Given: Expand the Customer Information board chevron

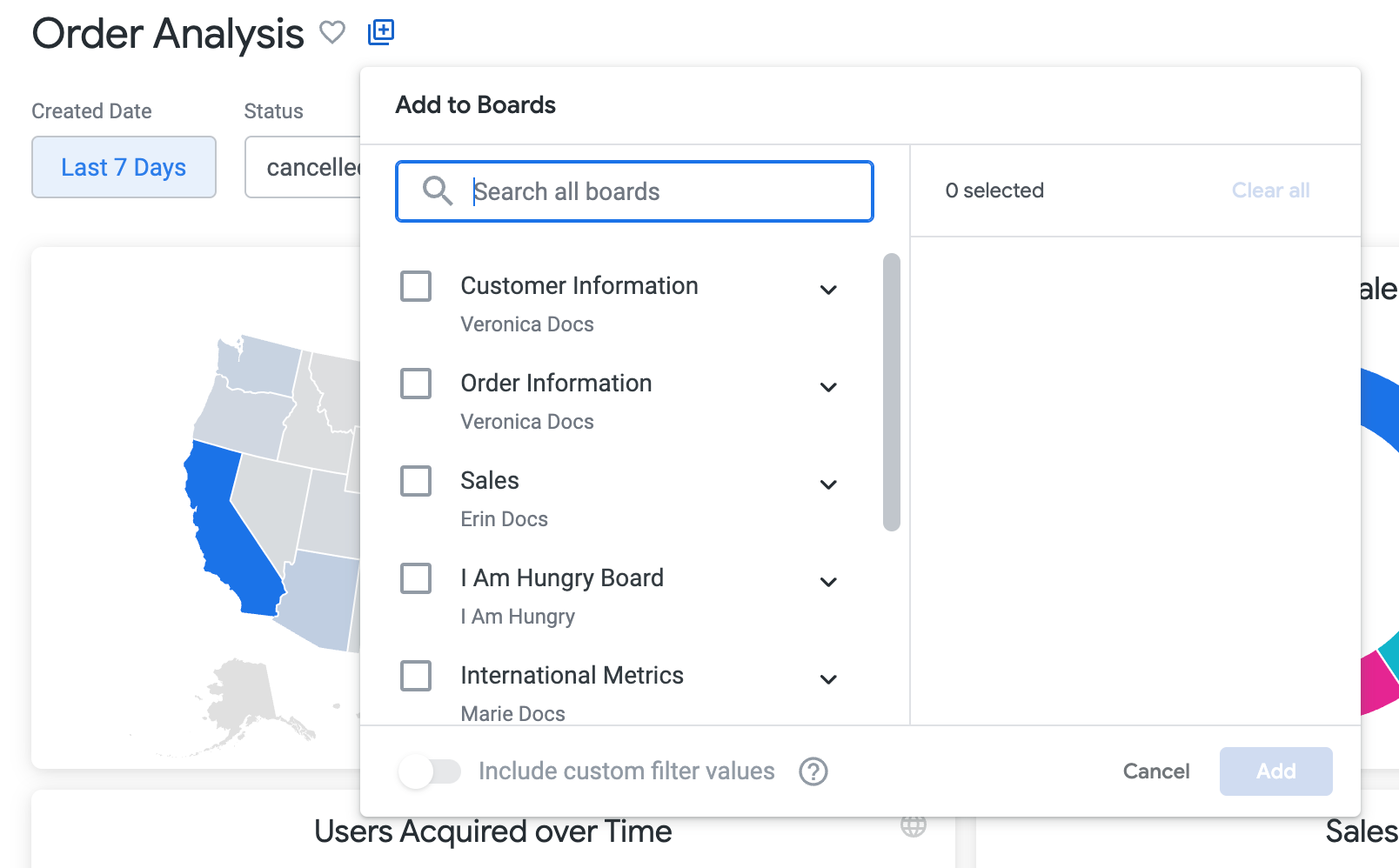Looking at the screenshot, I should tap(828, 290).
